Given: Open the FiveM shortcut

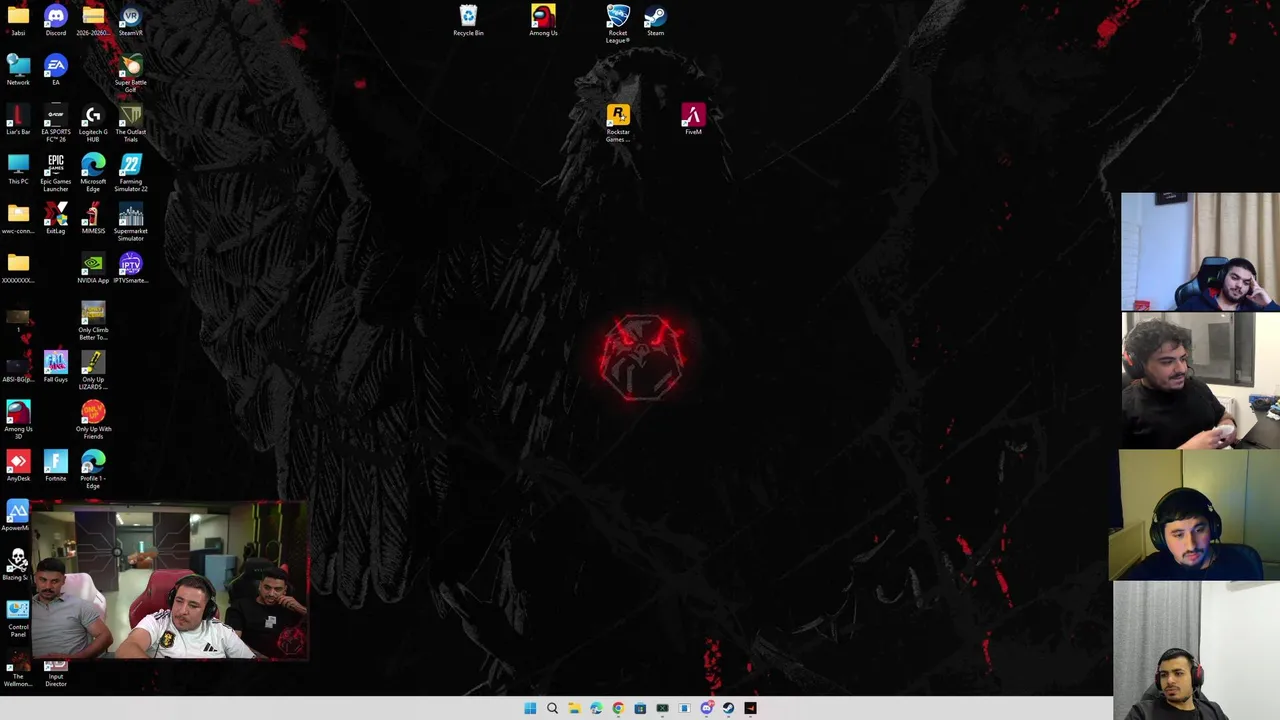Looking at the screenshot, I should [x=693, y=119].
